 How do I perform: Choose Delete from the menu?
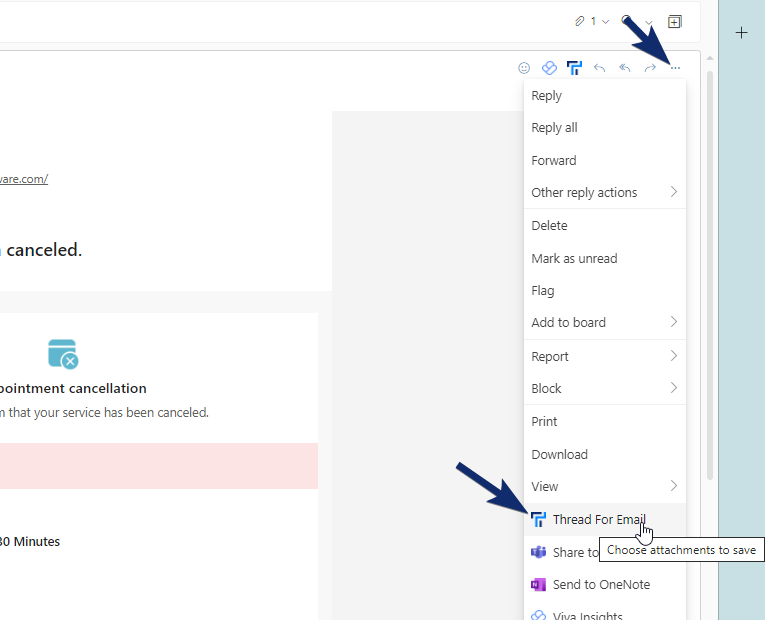pyautogui.click(x=605, y=226)
